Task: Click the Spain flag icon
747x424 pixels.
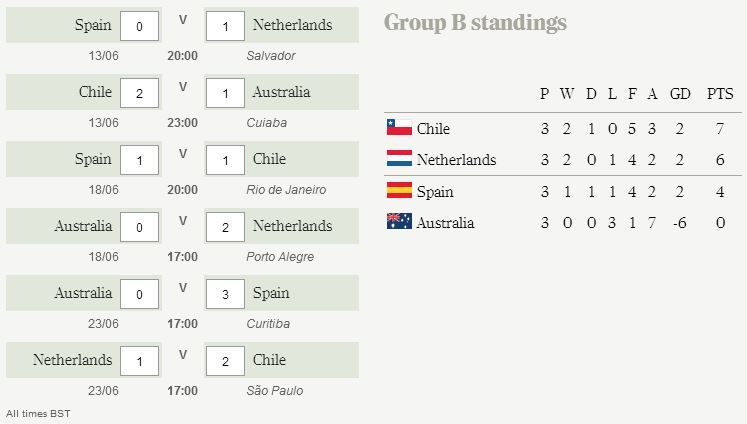Action: [399, 190]
